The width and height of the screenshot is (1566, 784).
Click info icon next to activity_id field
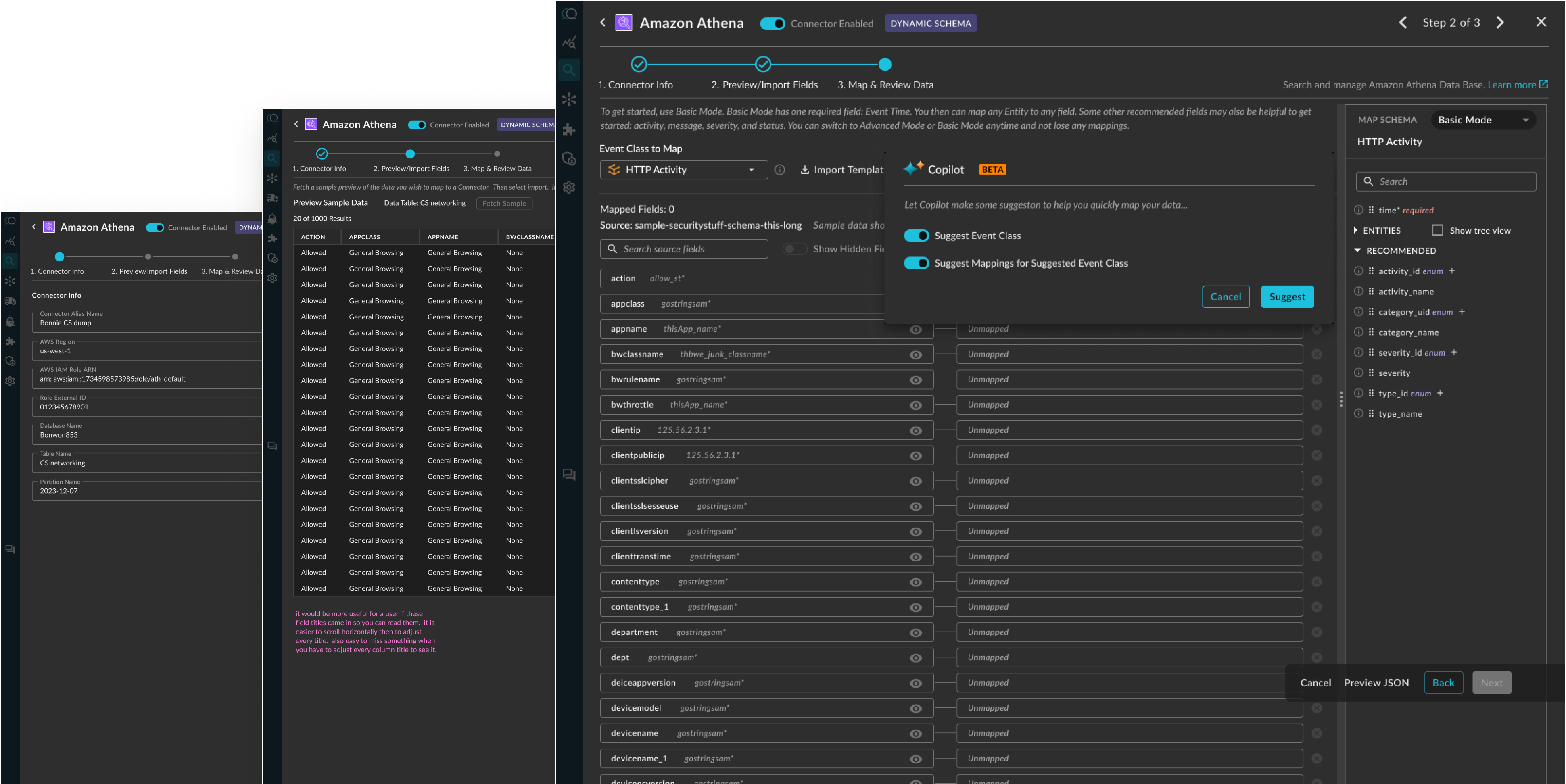tap(1358, 271)
